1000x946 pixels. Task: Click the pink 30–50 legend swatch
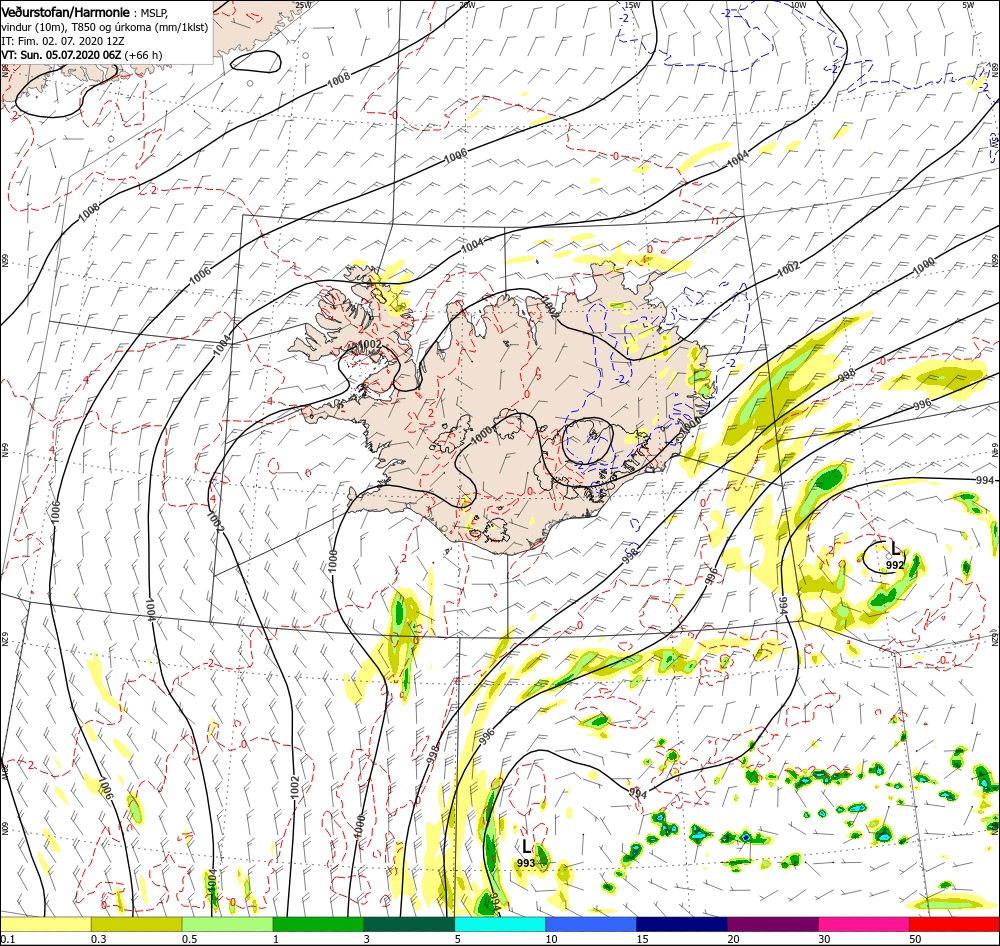tap(864, 924)
